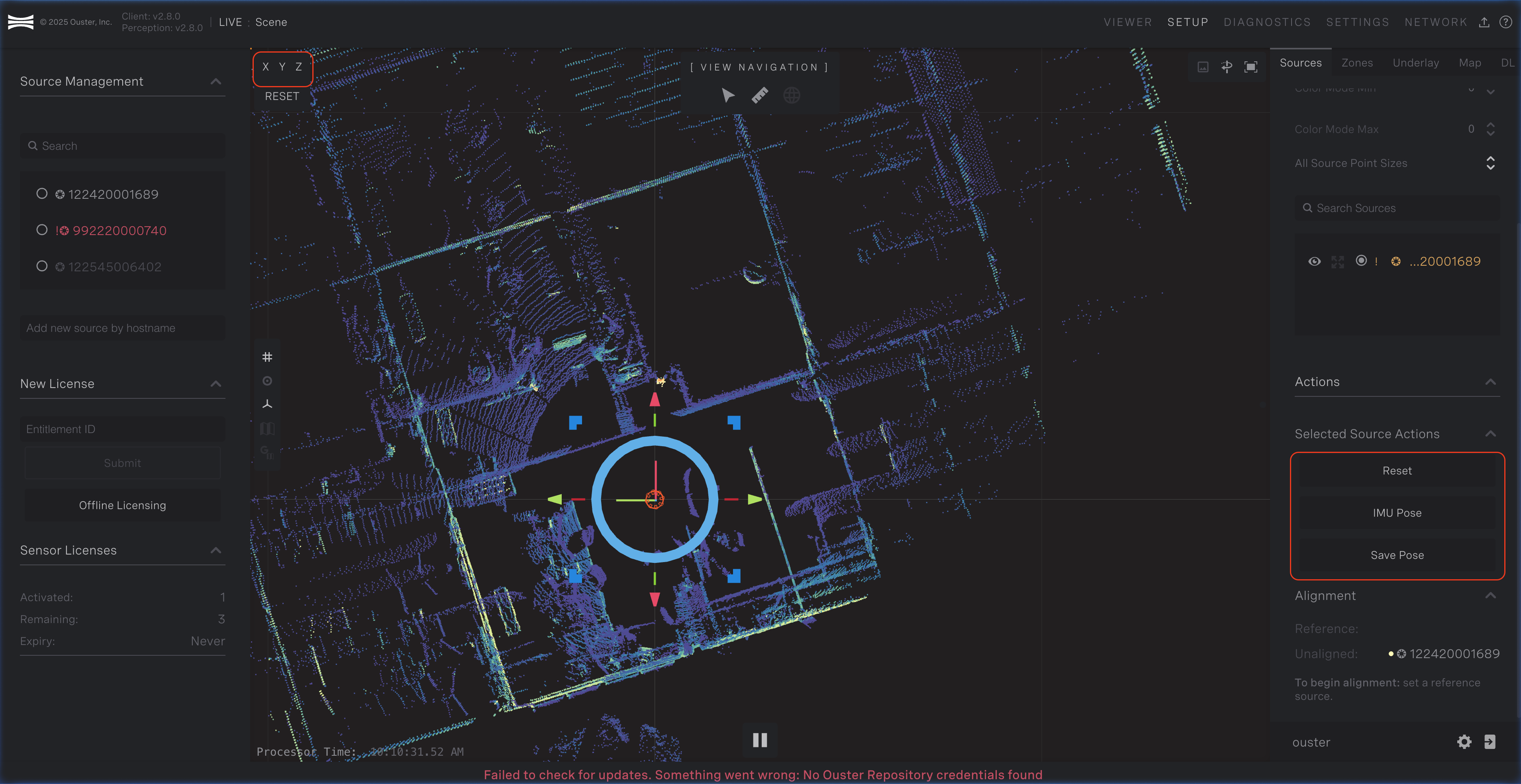The image size is (1521, 784).
Task: Click the fit-to-view frame icon
Action: [1250, 67]
